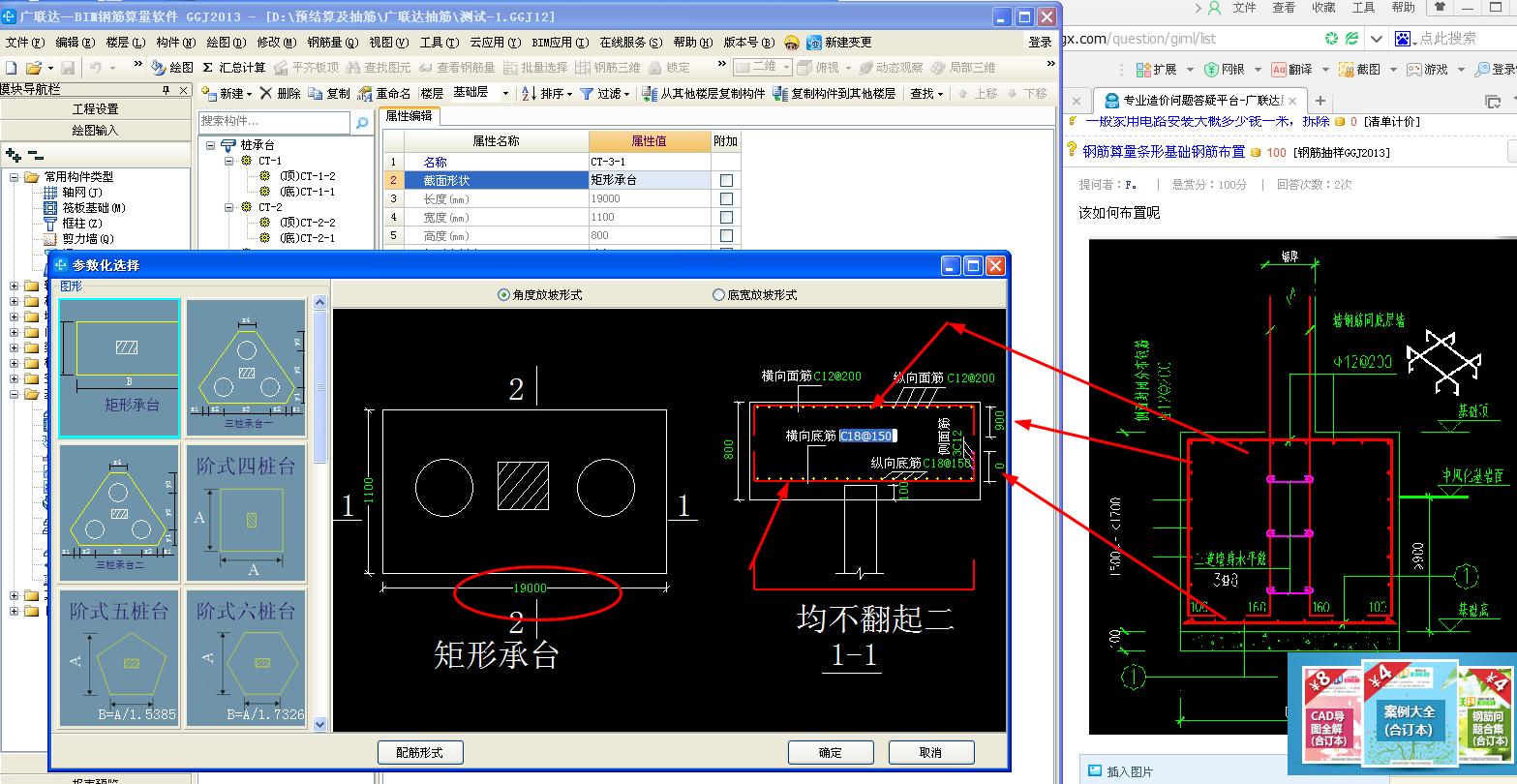Click the pin icon of 模块导航栏
This screenshot has width=1517, height=784.
click(x=167, y=89)
